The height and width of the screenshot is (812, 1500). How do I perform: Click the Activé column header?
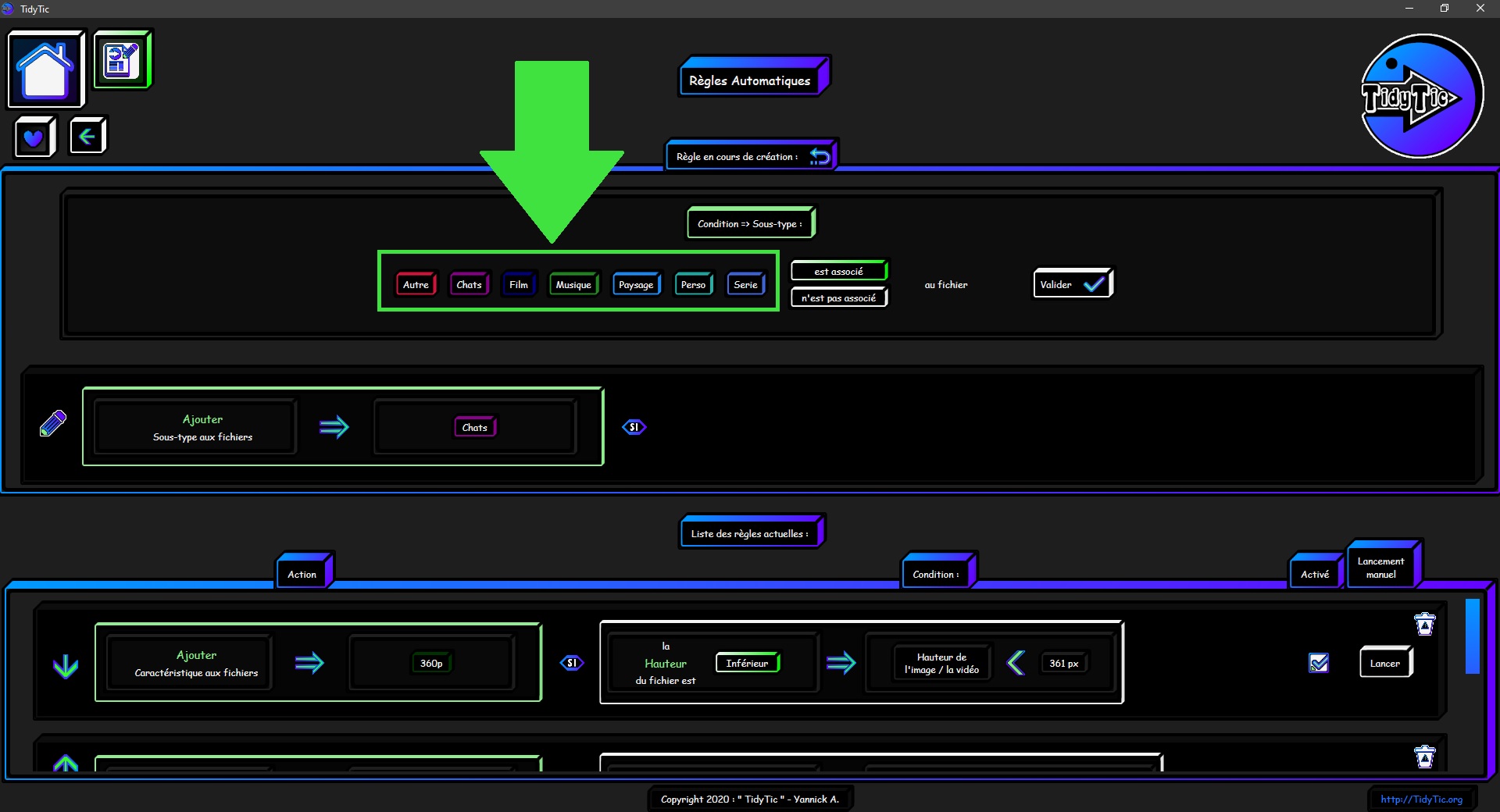click(x=1316, y=574)
